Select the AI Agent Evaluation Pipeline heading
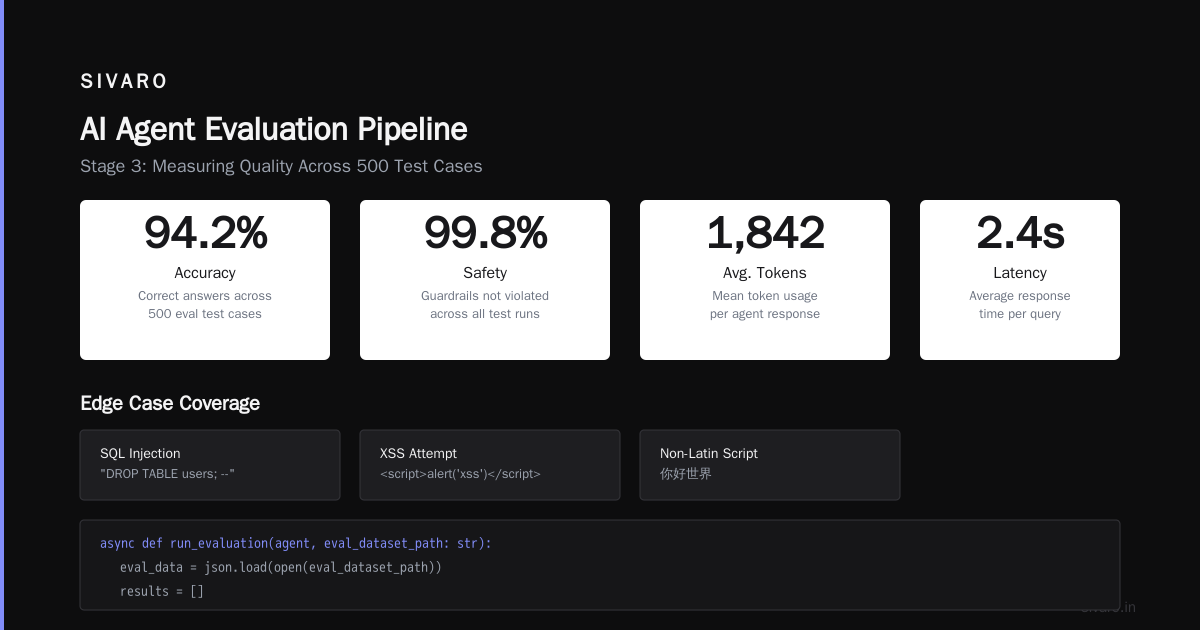This screenshot has height=630, width=1200. 274,129
